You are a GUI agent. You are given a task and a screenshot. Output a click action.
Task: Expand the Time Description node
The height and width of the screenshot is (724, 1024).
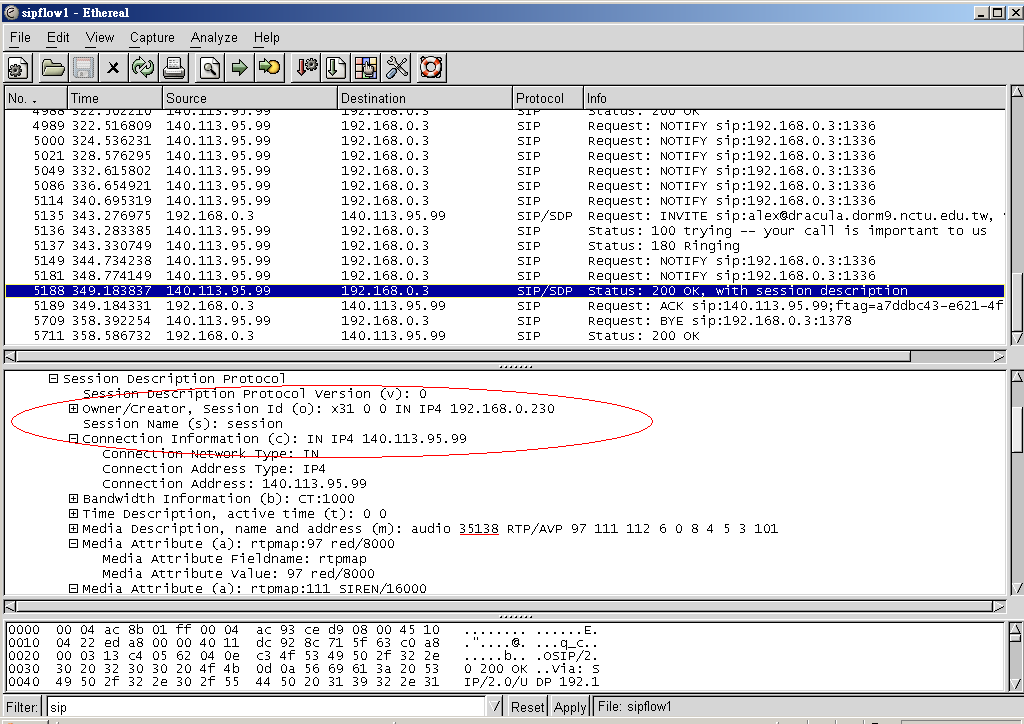[x=74, y=514]
